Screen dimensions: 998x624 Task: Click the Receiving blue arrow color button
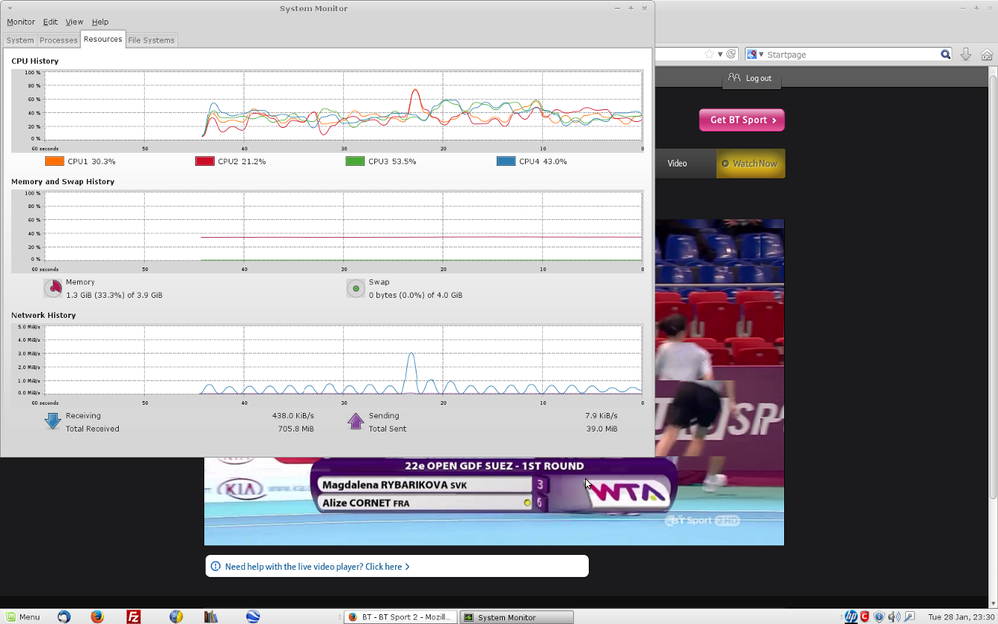tap(53, 421)
